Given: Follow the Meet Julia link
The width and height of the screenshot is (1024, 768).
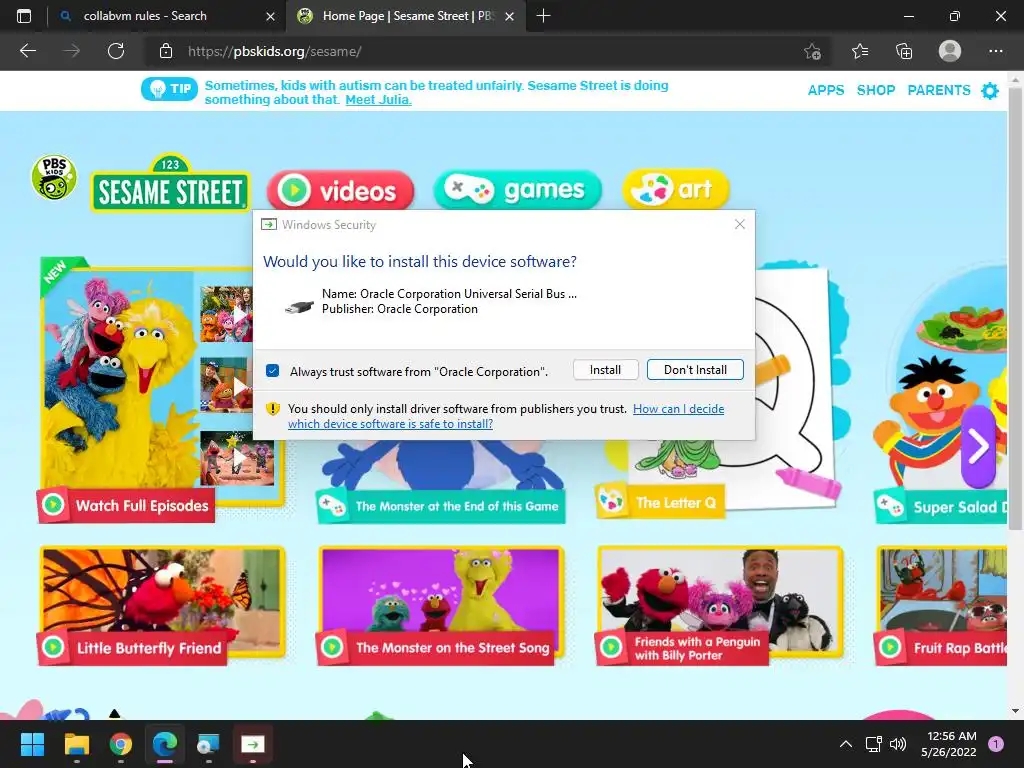Looking at the screenshot, I should (x=378, y=100).
